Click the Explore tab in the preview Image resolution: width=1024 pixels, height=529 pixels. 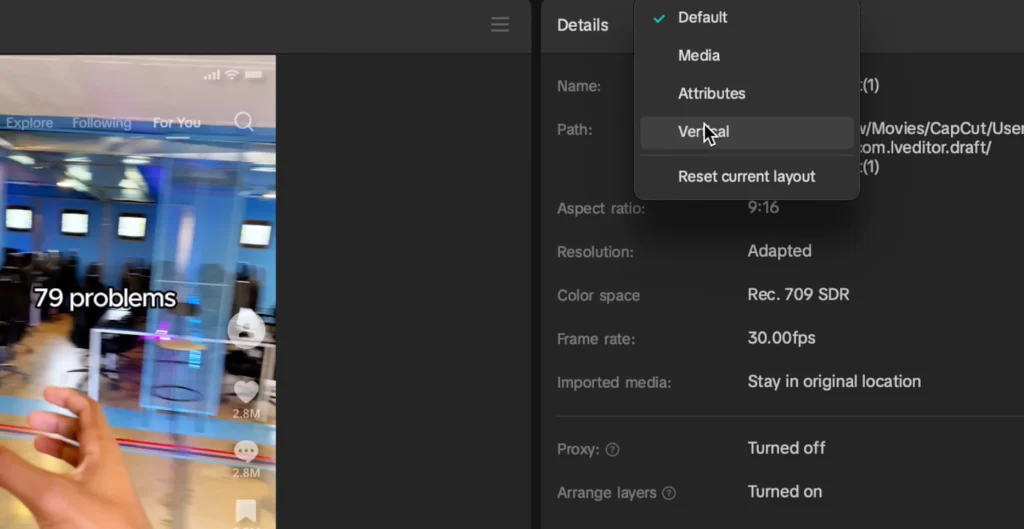[29, 123]
